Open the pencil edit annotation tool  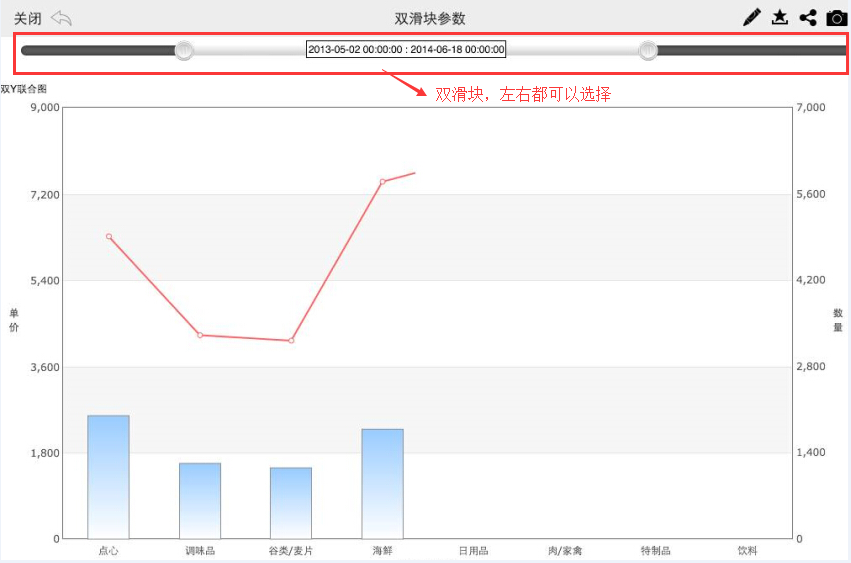[x=752, y=17]
